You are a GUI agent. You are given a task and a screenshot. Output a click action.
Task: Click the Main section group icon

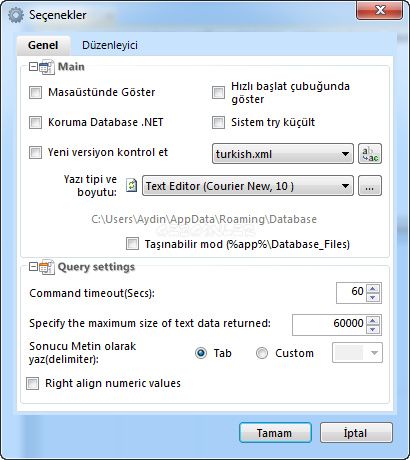[46, 67]
